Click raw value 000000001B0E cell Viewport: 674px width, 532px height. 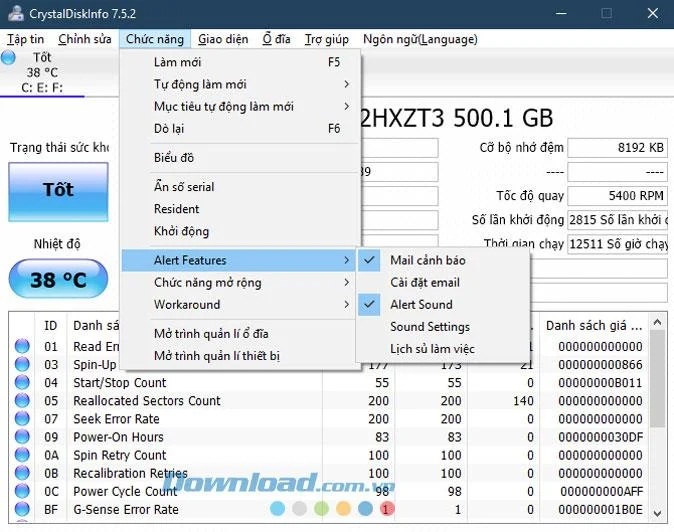click(600, 509)
